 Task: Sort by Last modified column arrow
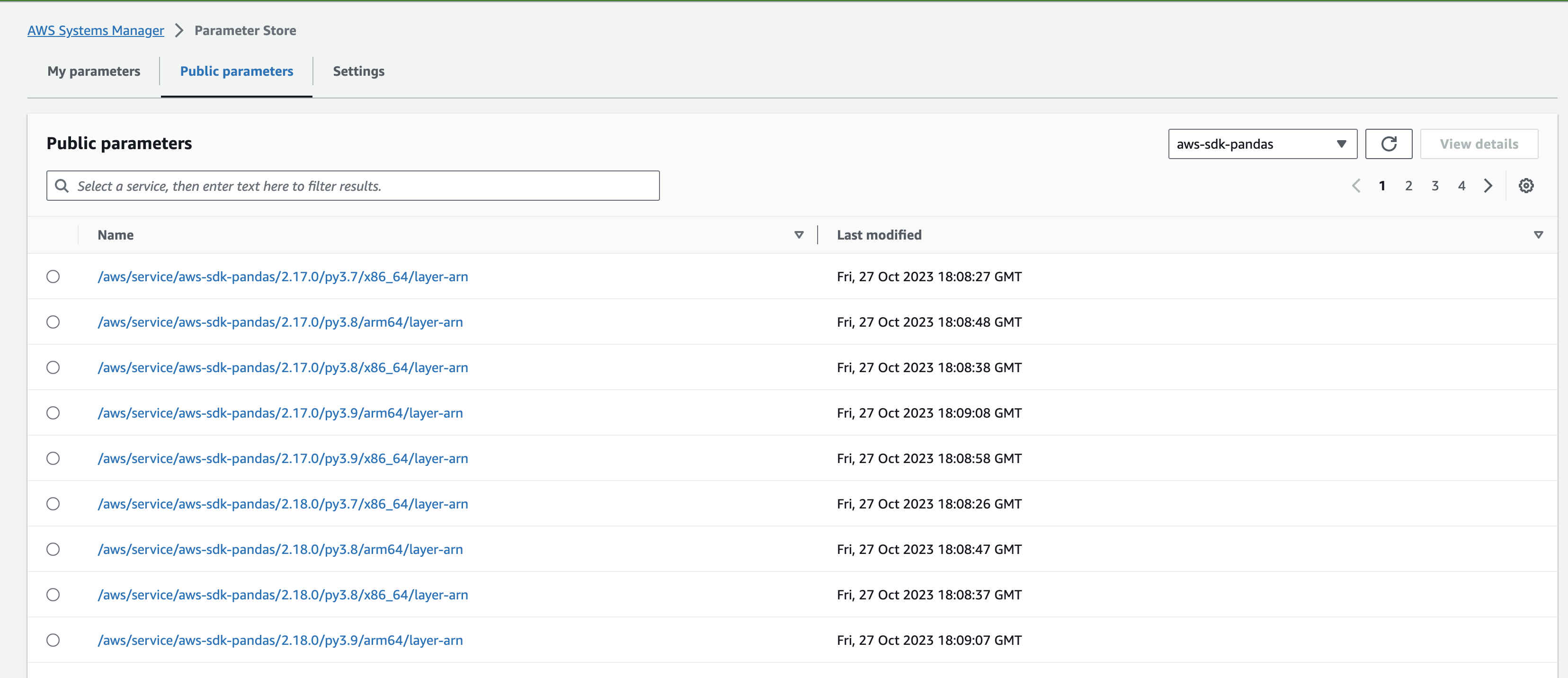coord(1538,235)
